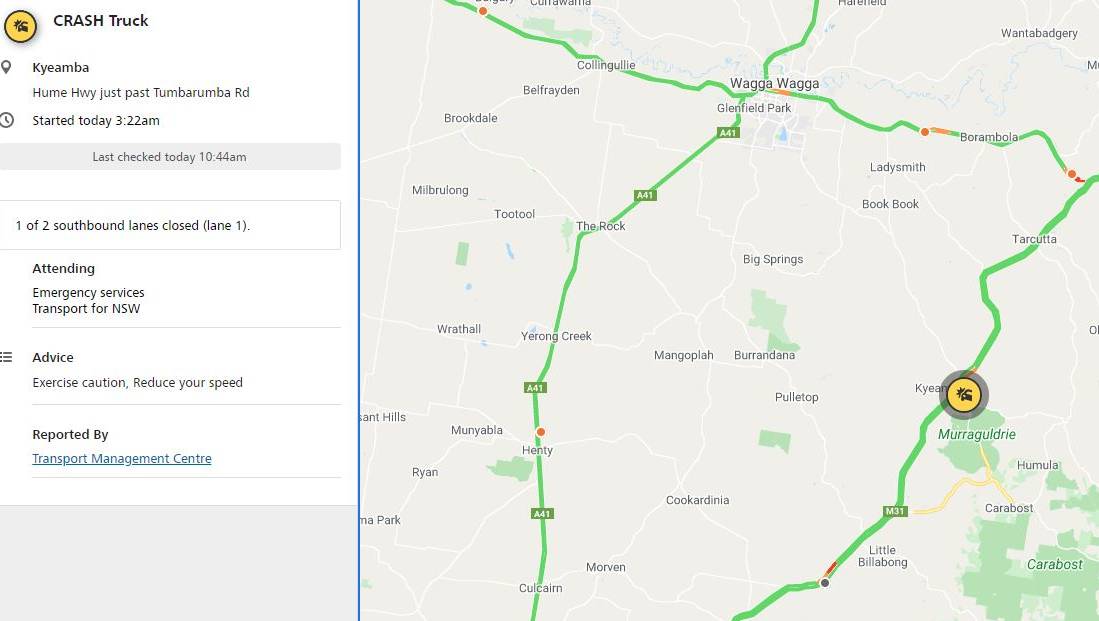Image resolution: width=1099 pixels, height=621 pixels.
Task: Click the Wagga Wagga city label
Action: (774, 83)
